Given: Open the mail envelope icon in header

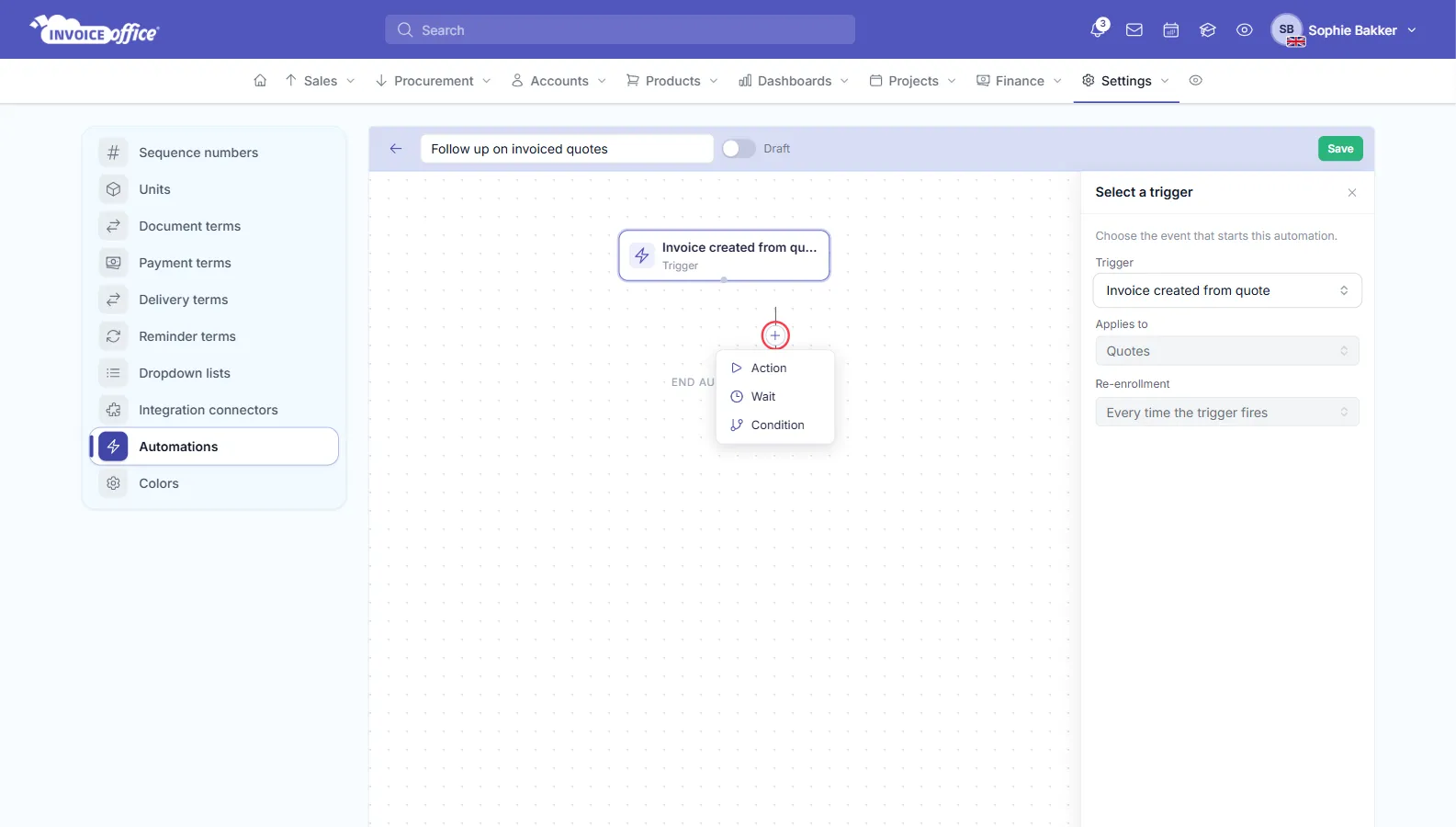Looking at the screenshot, I should coord(1134,30).
